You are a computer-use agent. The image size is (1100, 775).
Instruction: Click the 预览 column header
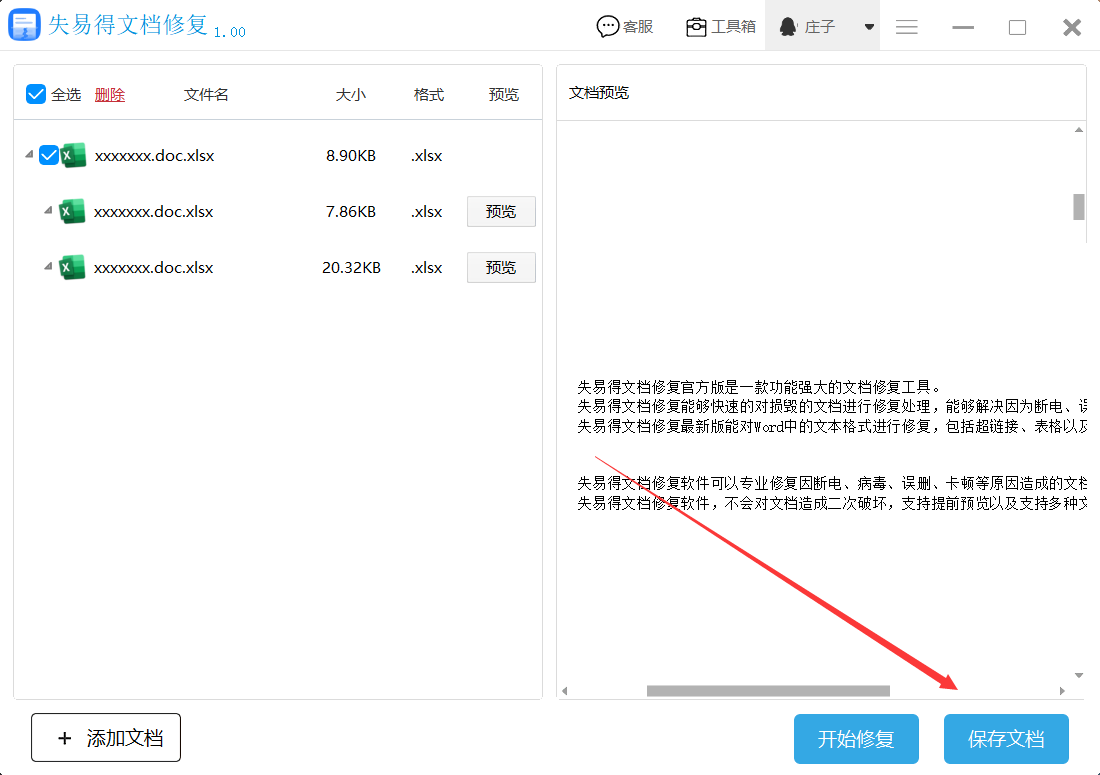(504, 95)
